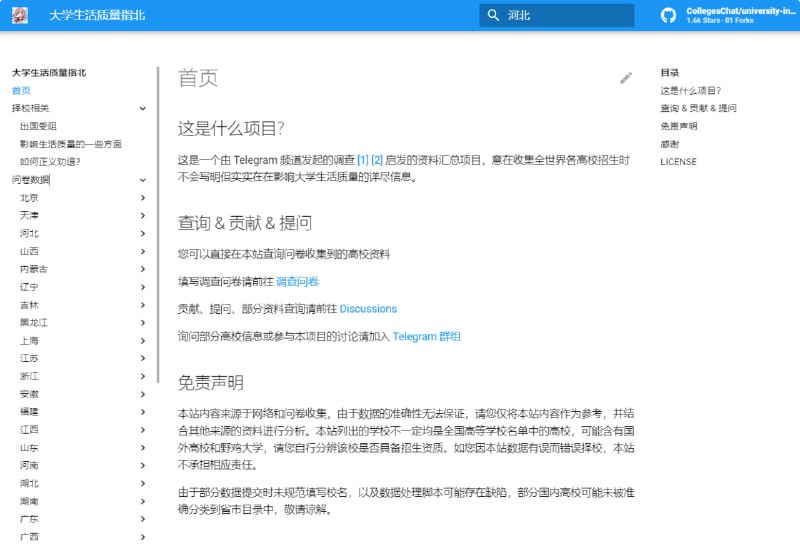Expand the 湖南 chevron
Viewport: 800px width, 545px height.
[143, 502]
